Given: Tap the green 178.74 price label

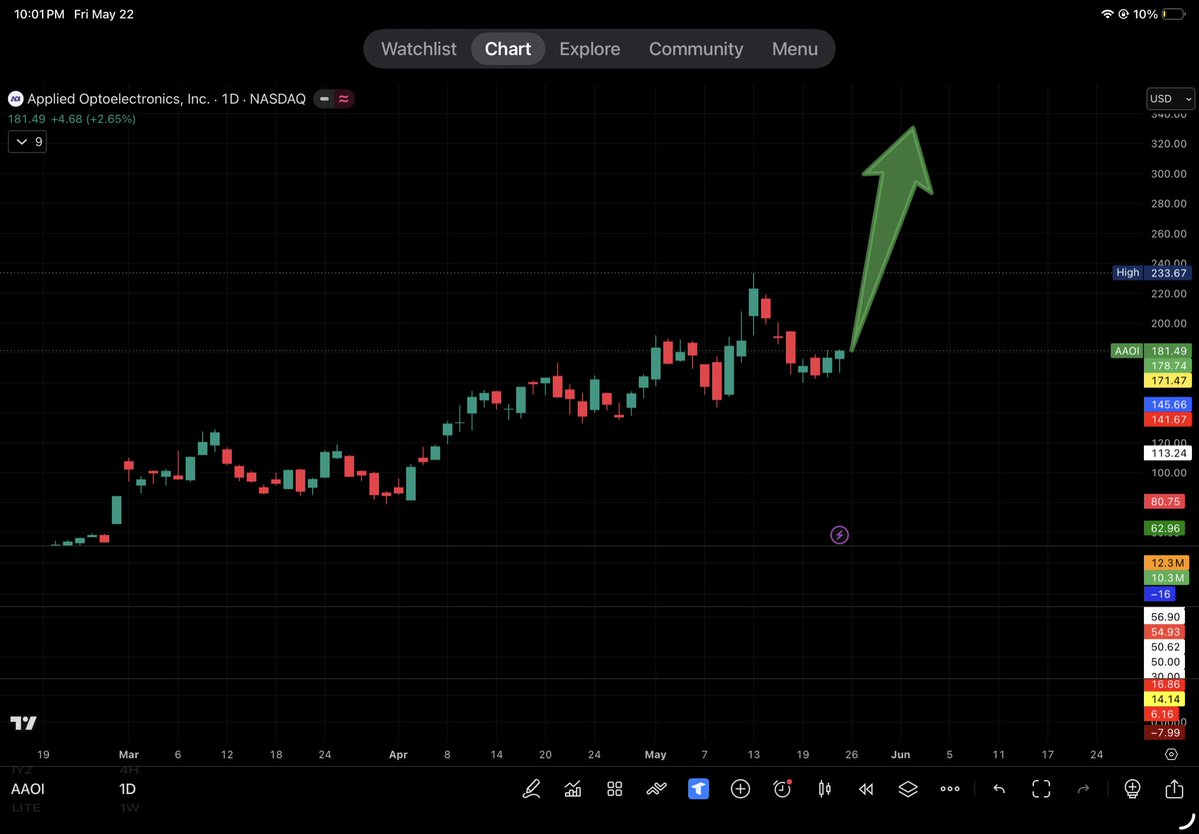Looking at the screenshot, I should pyautogui.click(x=1168, y=365).
